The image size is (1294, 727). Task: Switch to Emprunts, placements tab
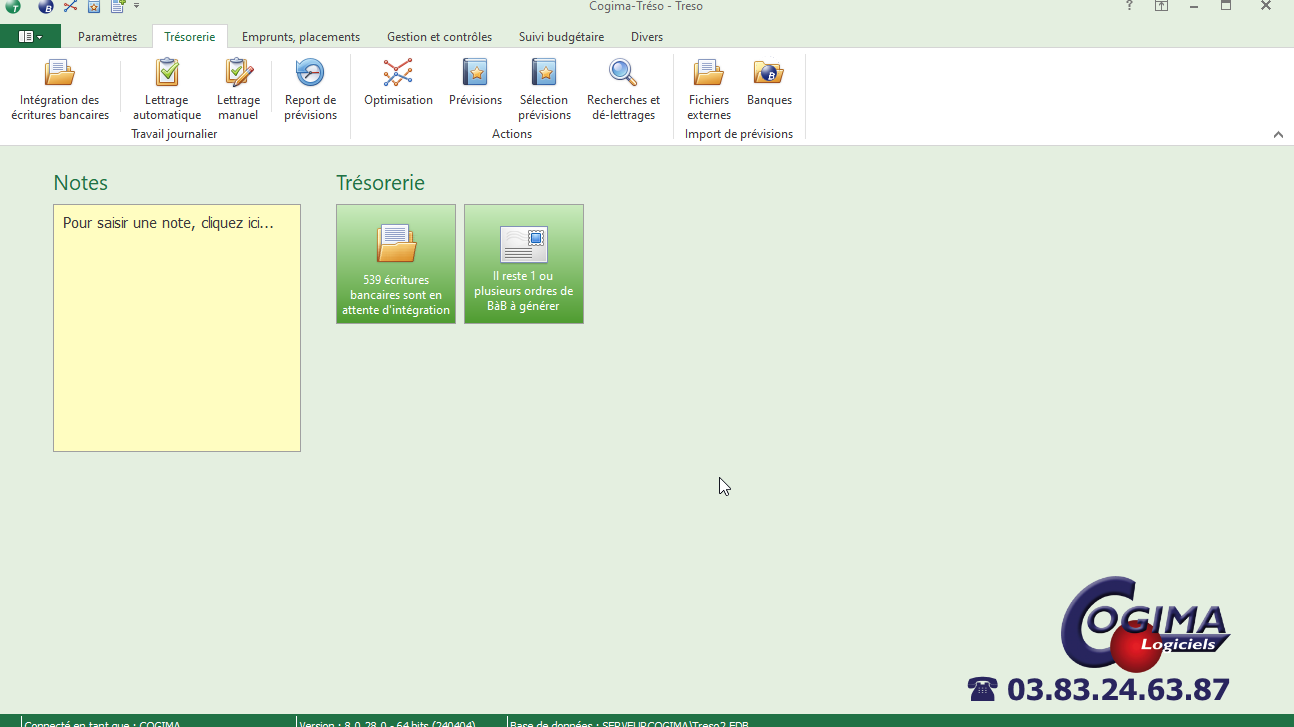[x=301, y=37]
